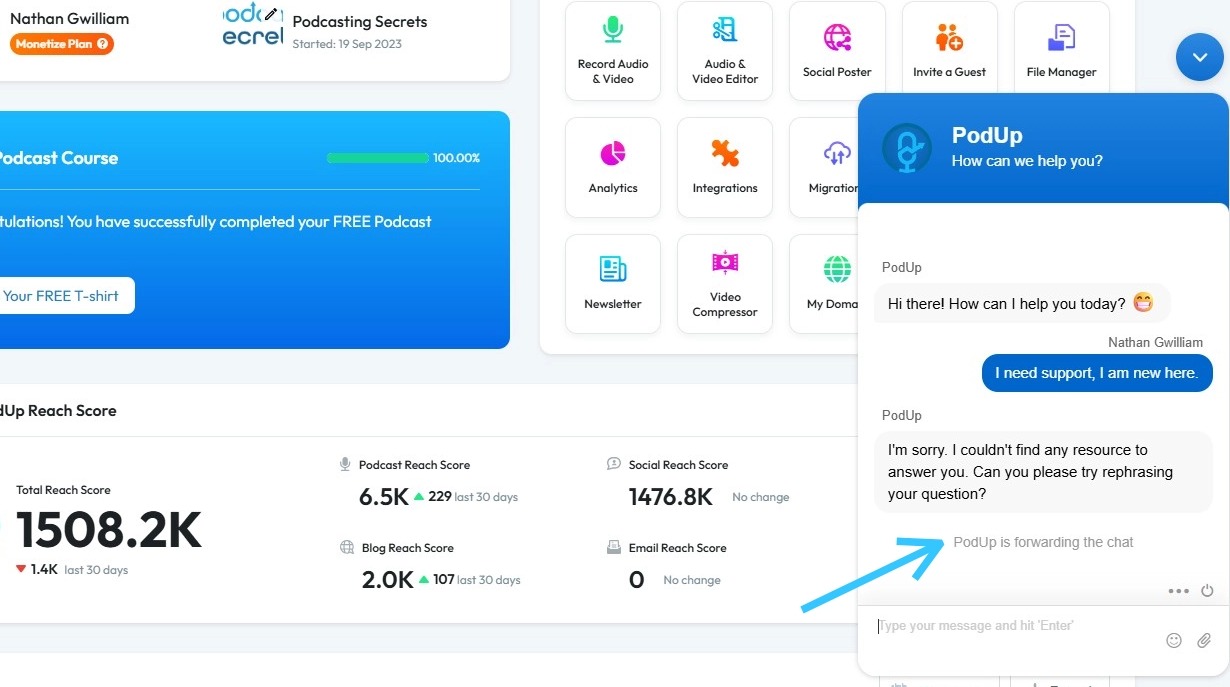
Task: Open the Social Poster tool
Action: tap(837, 50)
